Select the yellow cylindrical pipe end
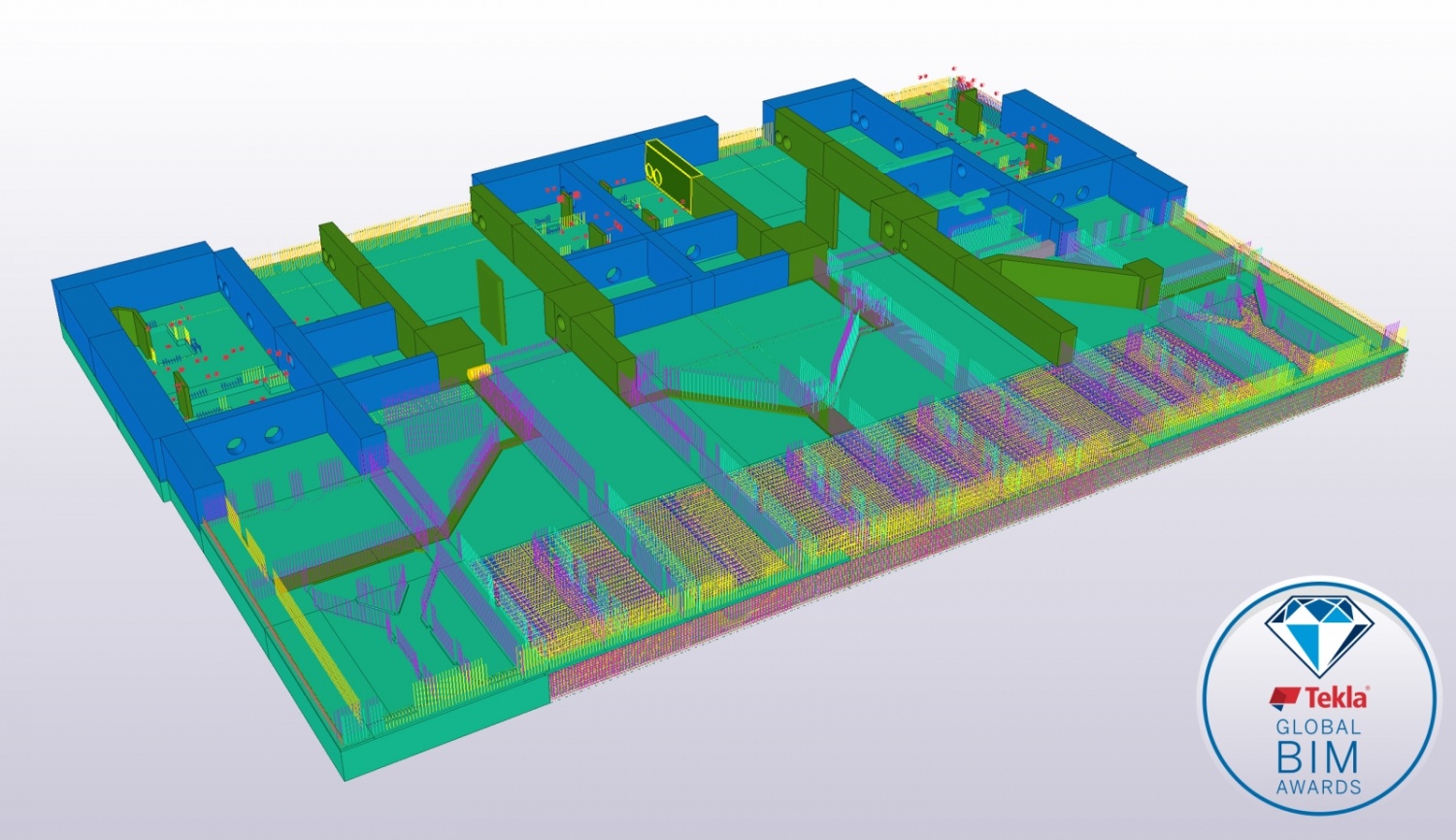 click(x=479, y=372)
